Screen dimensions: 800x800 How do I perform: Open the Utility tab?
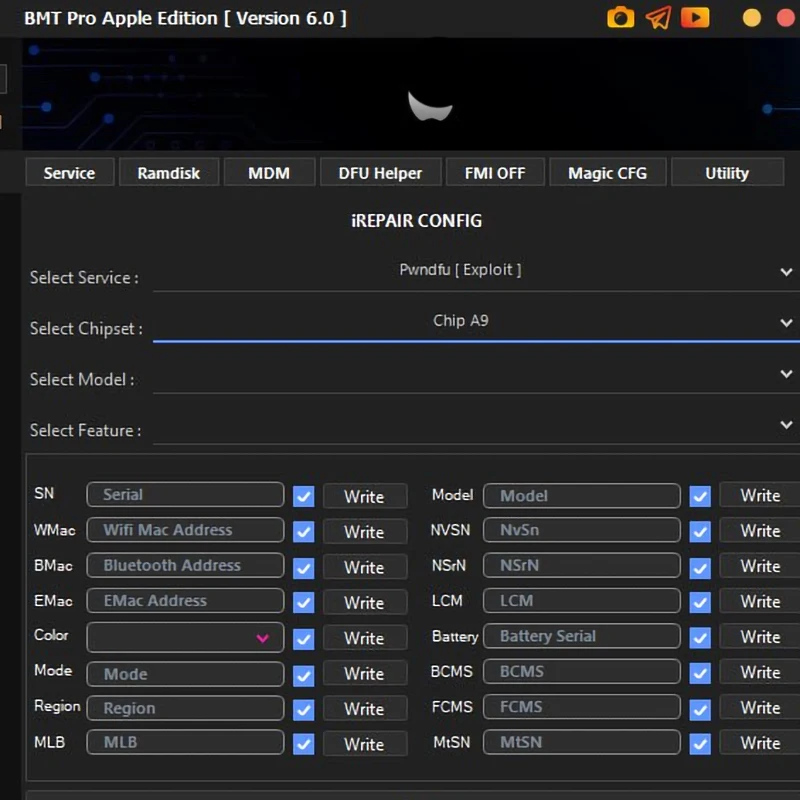click(x=727, y=173)
